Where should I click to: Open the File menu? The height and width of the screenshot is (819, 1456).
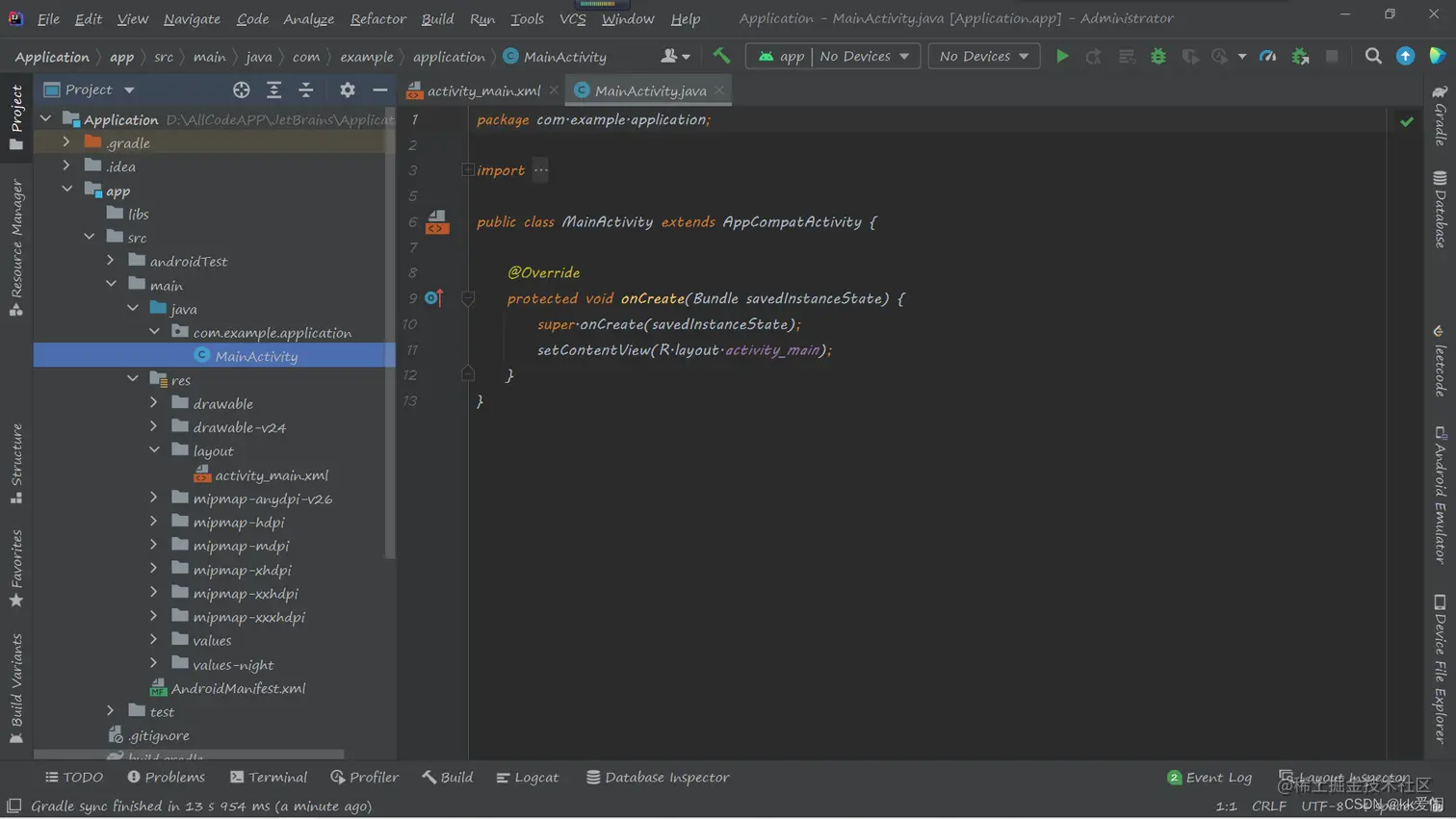coord(48,18)
